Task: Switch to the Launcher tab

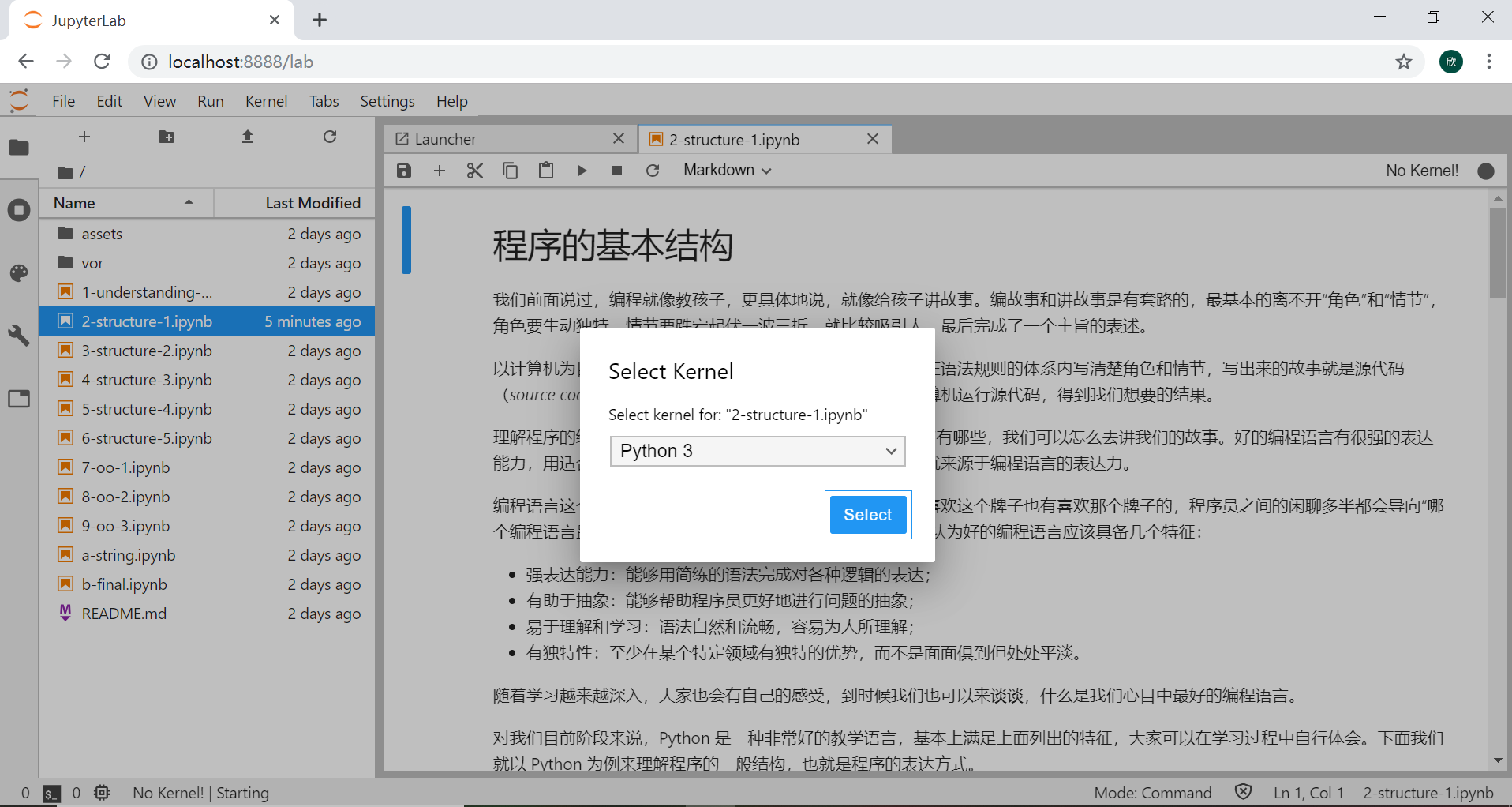Action: [x=444, y=138]
